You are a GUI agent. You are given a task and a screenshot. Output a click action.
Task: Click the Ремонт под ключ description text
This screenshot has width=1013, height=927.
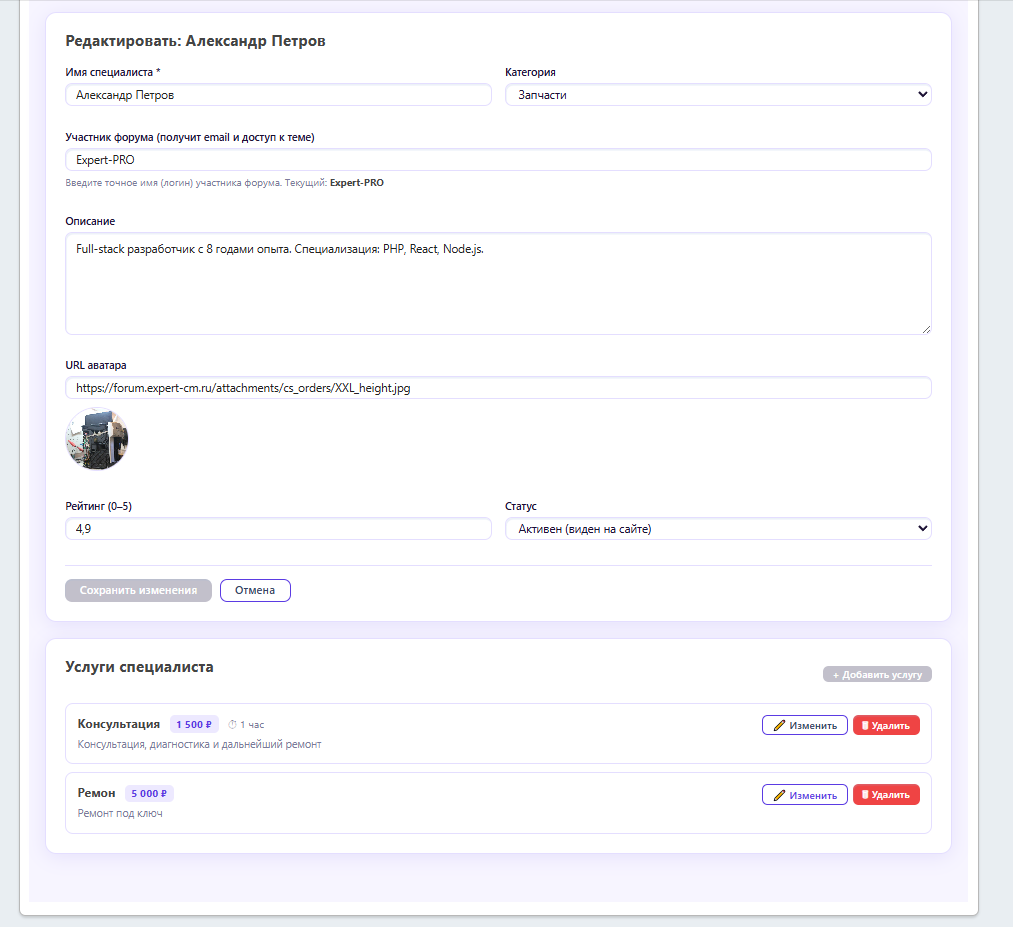(120, 814)
